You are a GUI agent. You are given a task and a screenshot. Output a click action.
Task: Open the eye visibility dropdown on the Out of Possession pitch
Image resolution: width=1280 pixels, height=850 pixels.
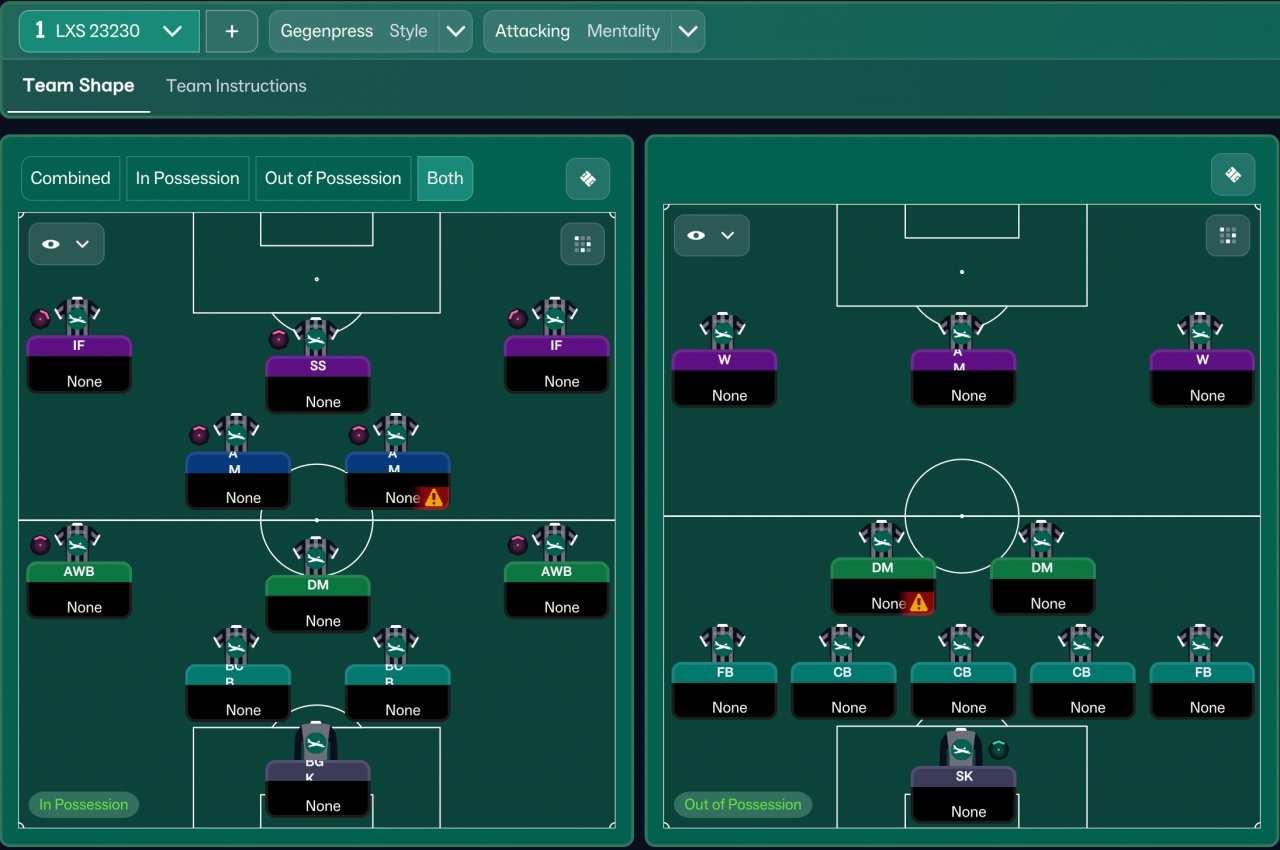coord(711,236)
